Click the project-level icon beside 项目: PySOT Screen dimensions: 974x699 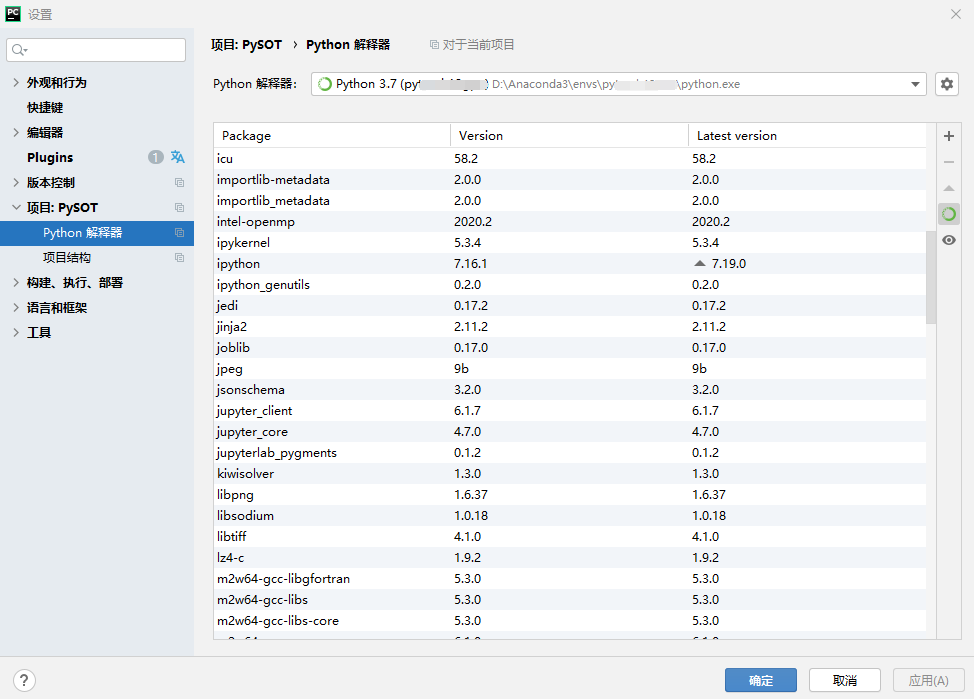pos(180,208)
